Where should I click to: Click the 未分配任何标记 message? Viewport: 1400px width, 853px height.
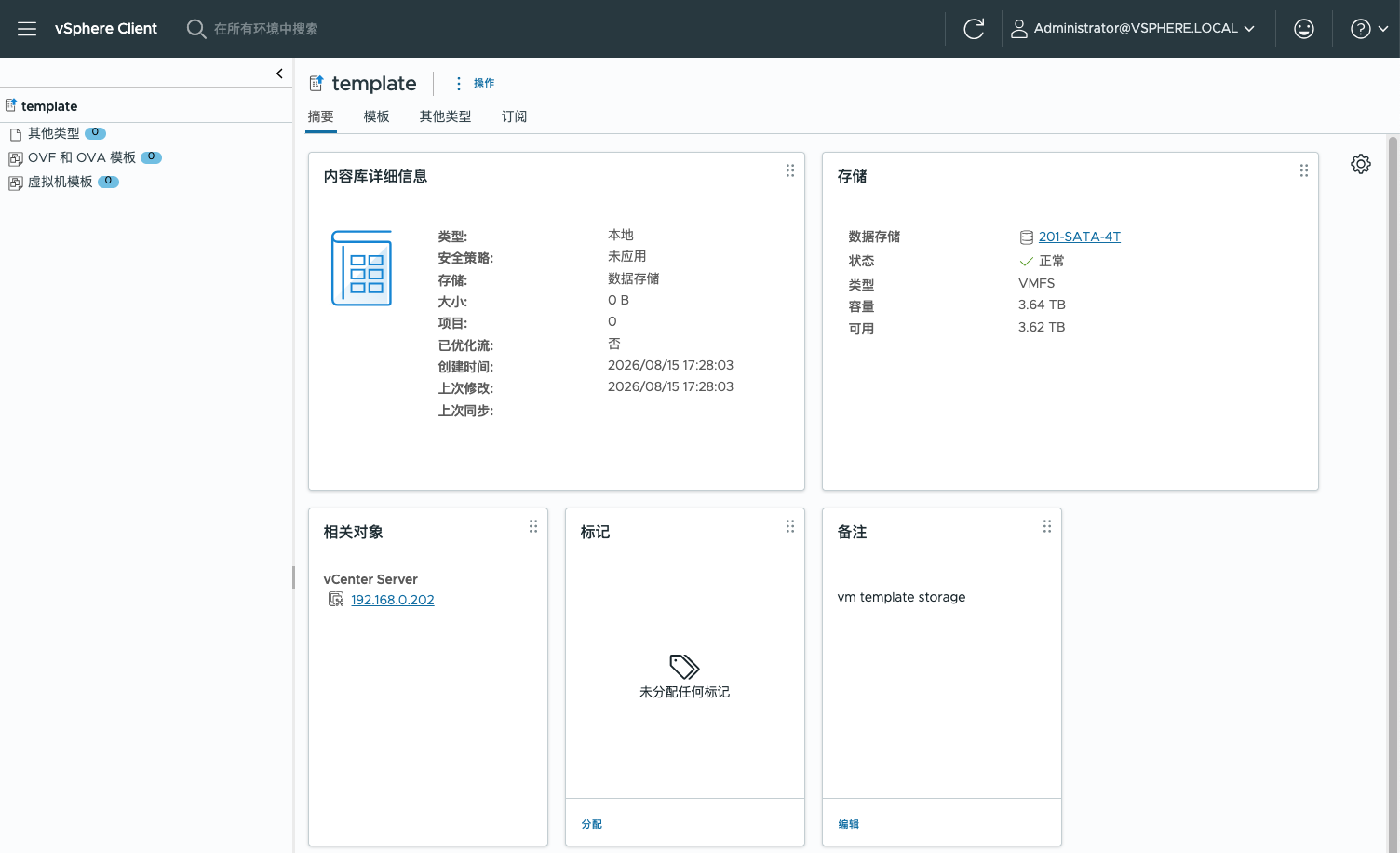(684, 692)
